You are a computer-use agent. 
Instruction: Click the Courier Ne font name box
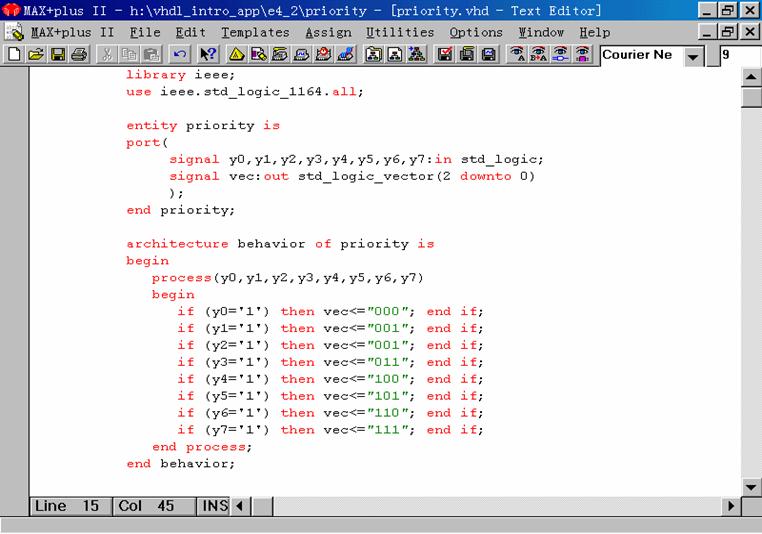(x=641, y=55)
